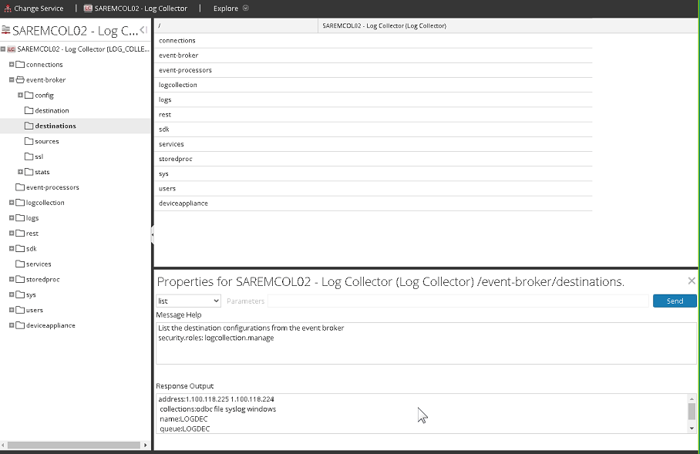Click the services folder icon
700x454 pixels.
click(x=20, y=264)
